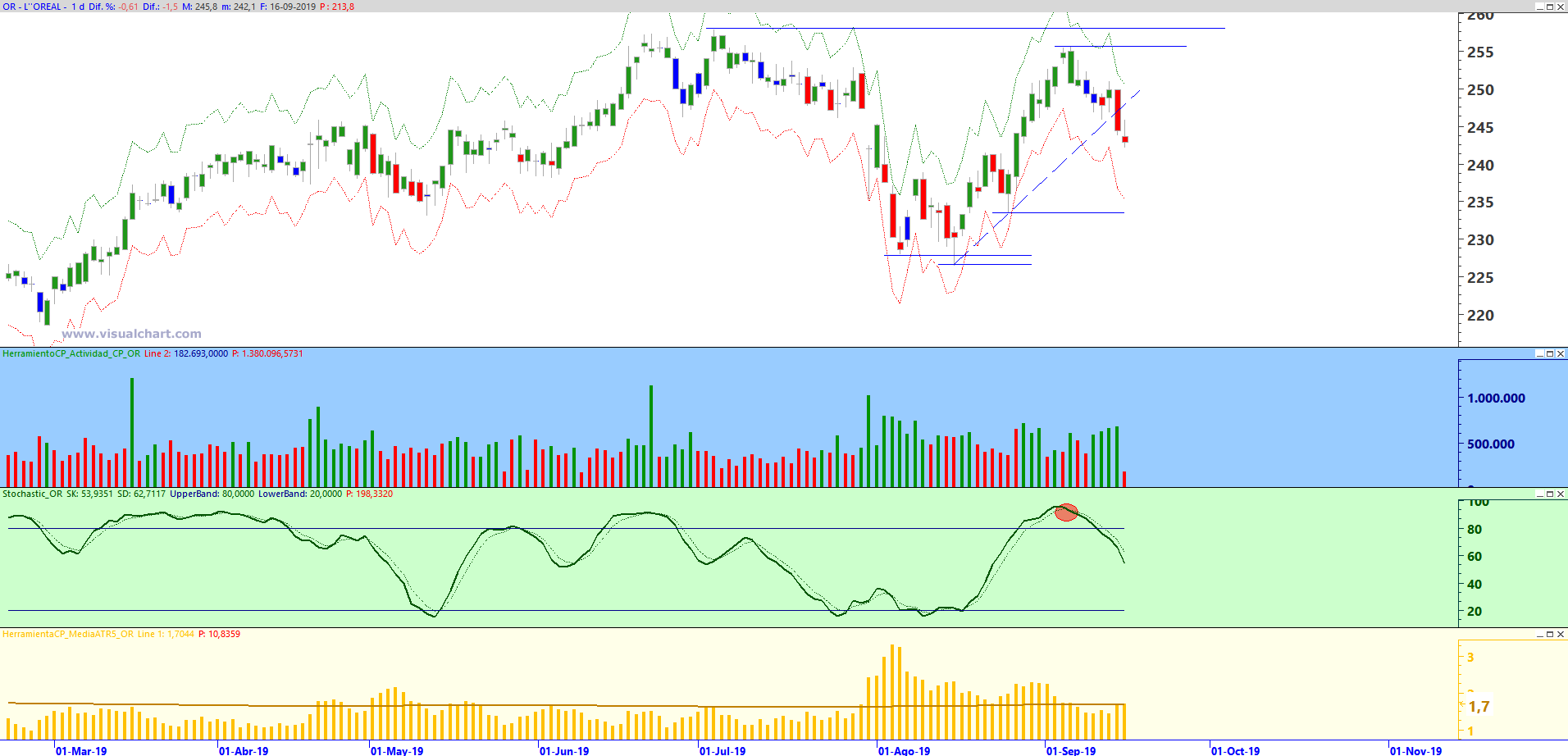
Task: Click the 'P : 213,8' value in header
Action: (x=337, y=7)
